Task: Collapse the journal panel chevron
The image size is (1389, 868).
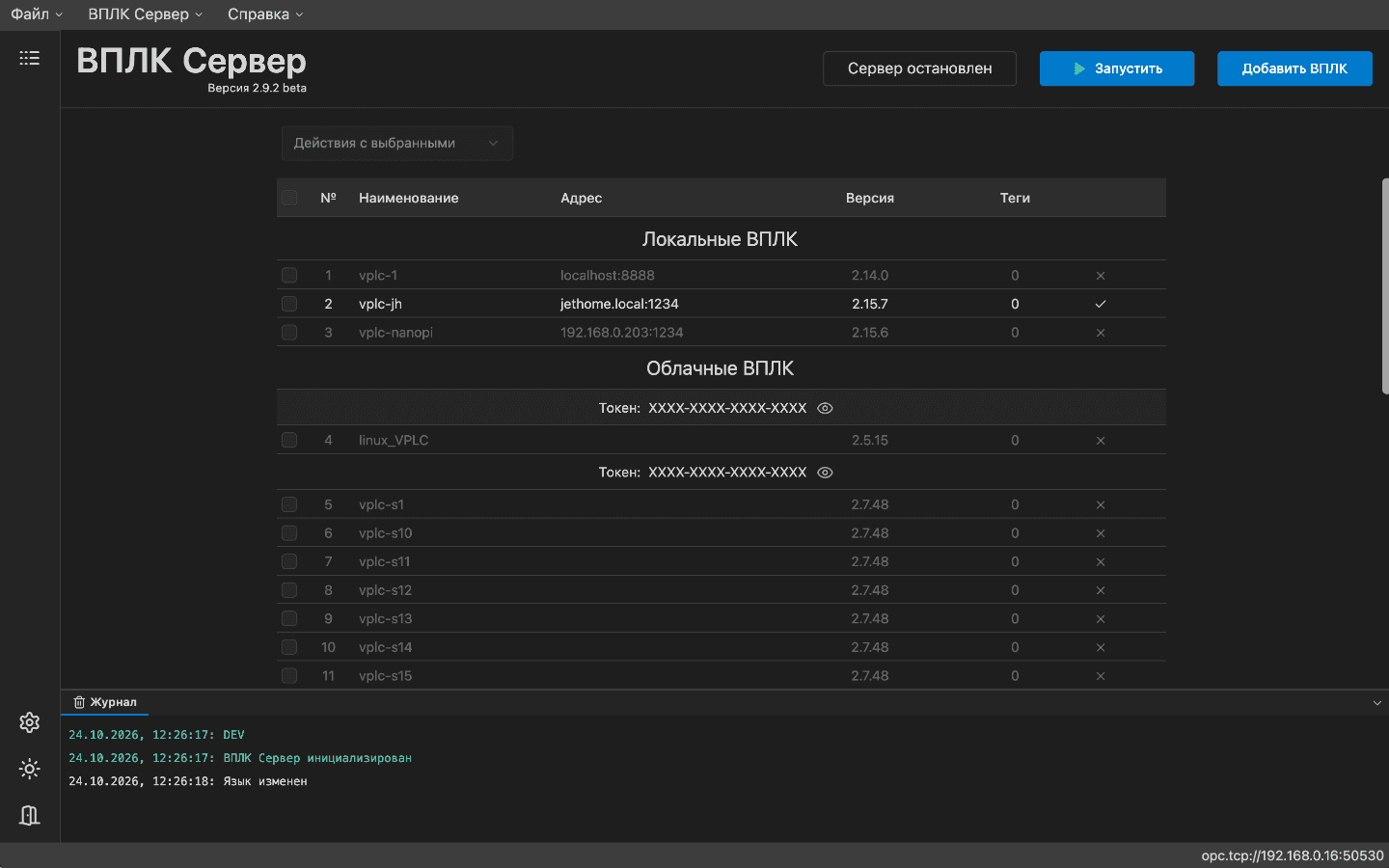Action: tap(1376, 703)
